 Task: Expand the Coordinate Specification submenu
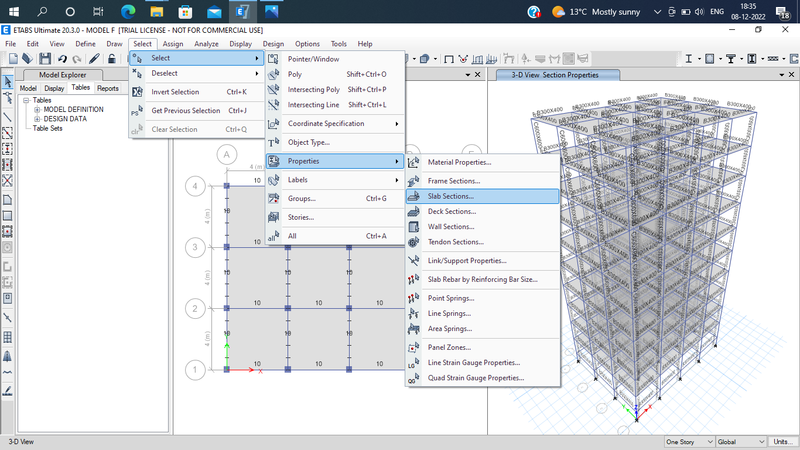[335, 123]
